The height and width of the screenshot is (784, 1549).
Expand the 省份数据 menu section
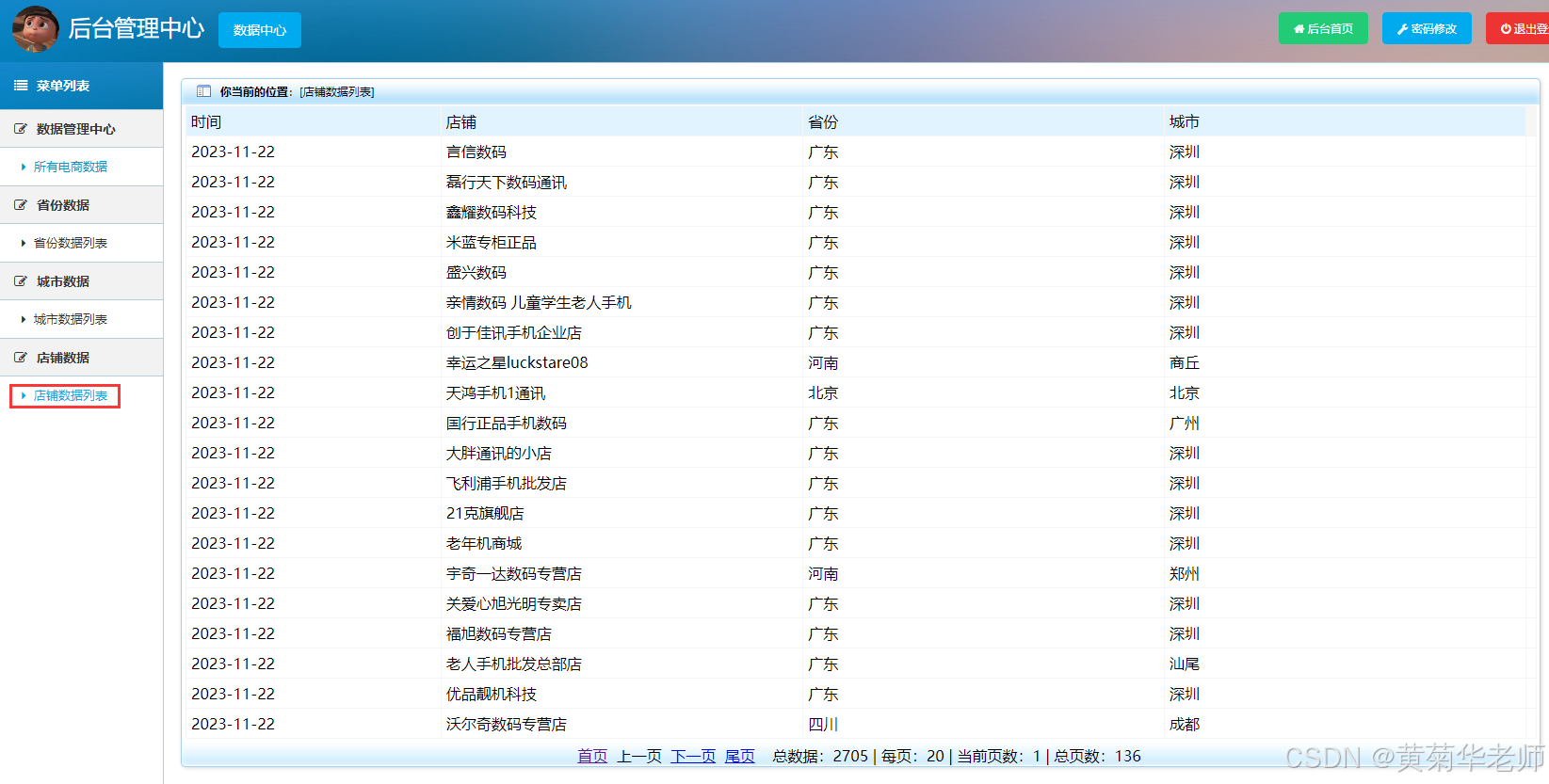(x=81, y=205)
